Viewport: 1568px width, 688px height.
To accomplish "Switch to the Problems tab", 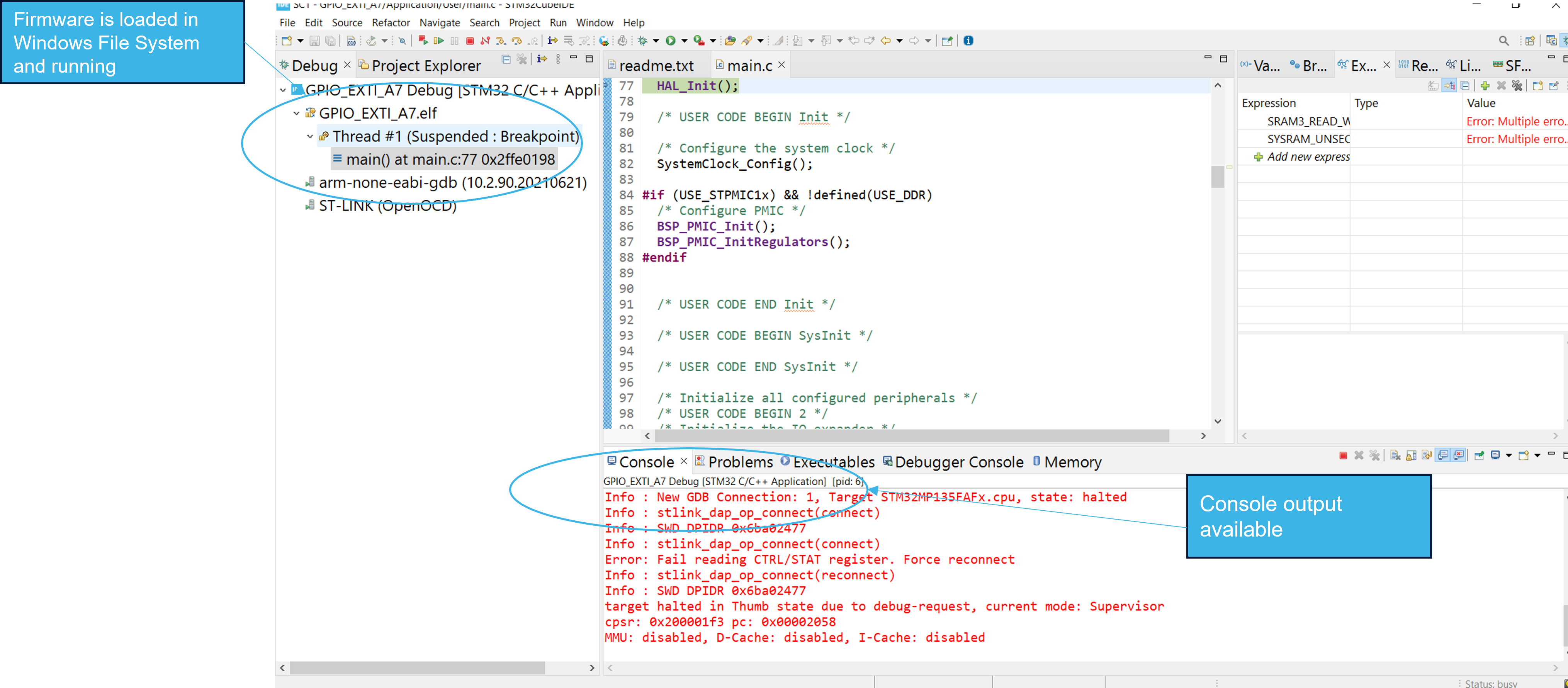I will [734, 462].
